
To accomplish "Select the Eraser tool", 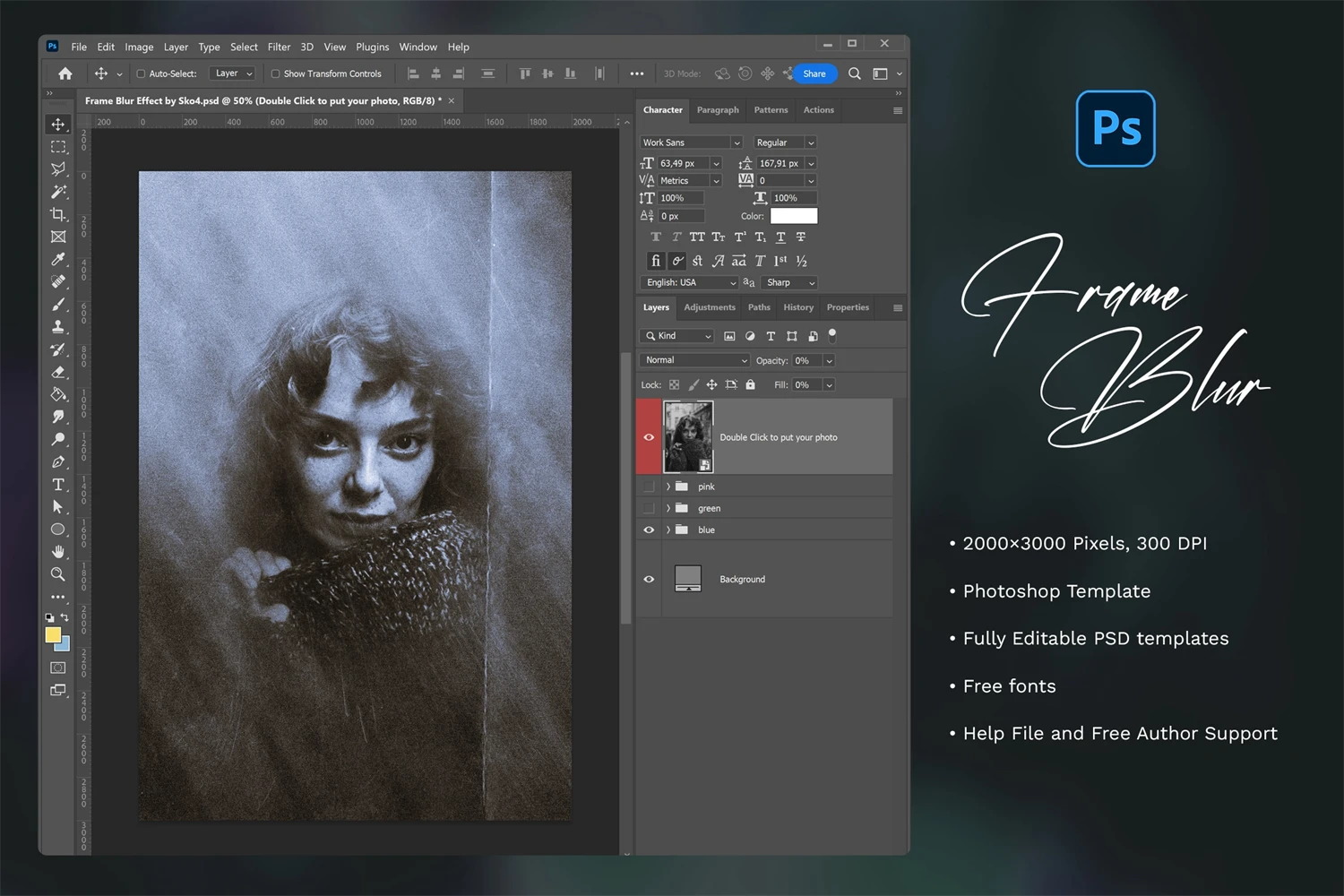I will (58, 372).
